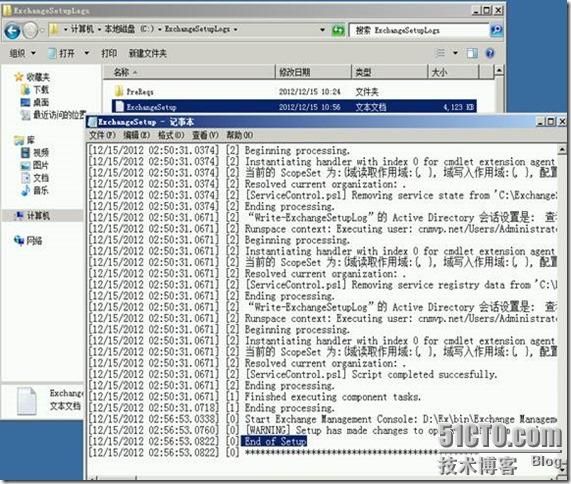Click the 新建文件夹 button
This screenshot has width=571, height=484.
148,54
